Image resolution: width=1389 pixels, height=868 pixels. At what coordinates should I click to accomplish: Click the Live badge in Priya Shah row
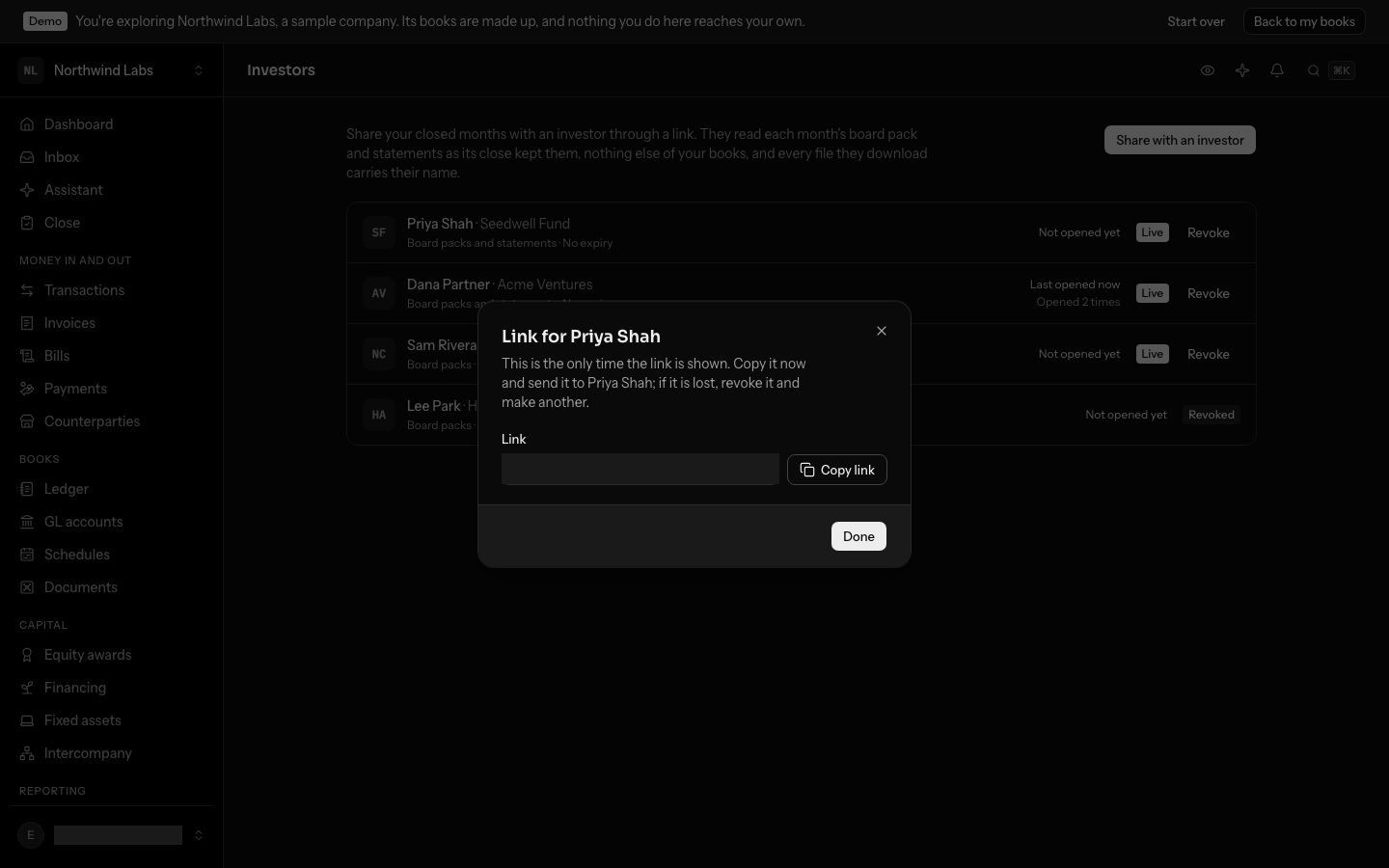[1152, 232]
